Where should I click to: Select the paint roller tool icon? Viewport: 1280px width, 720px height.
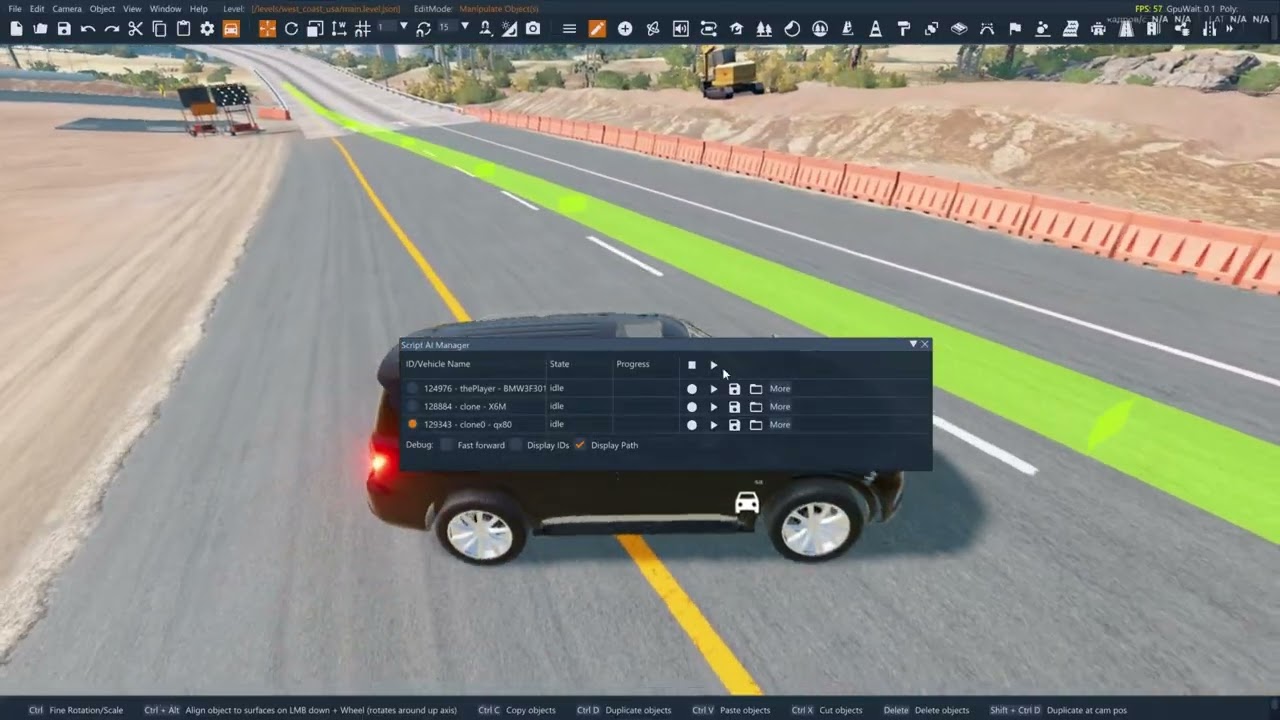click(903, 29)
